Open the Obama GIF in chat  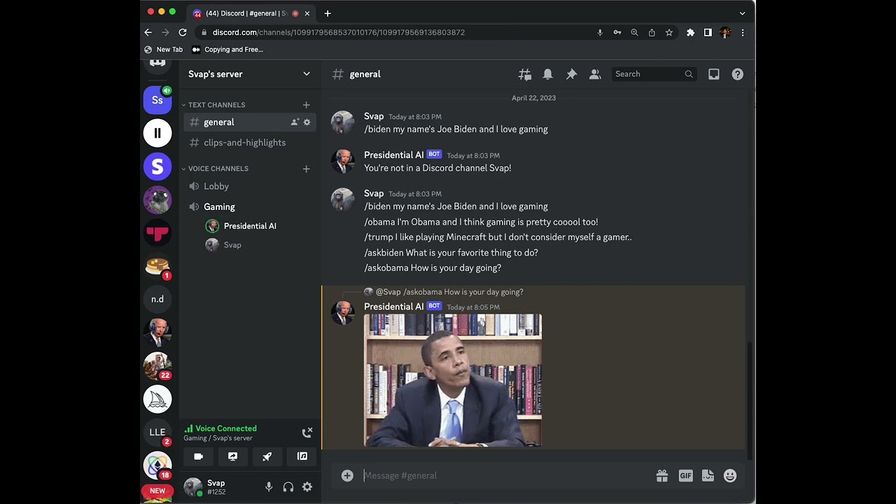coord(453,381)
